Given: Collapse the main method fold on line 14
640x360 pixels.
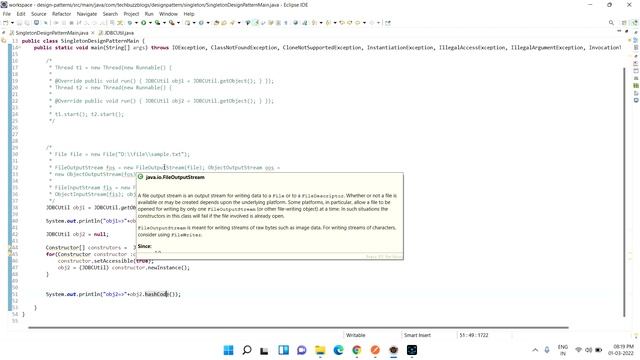Looking at the screenshot, I should click(19, 48).
